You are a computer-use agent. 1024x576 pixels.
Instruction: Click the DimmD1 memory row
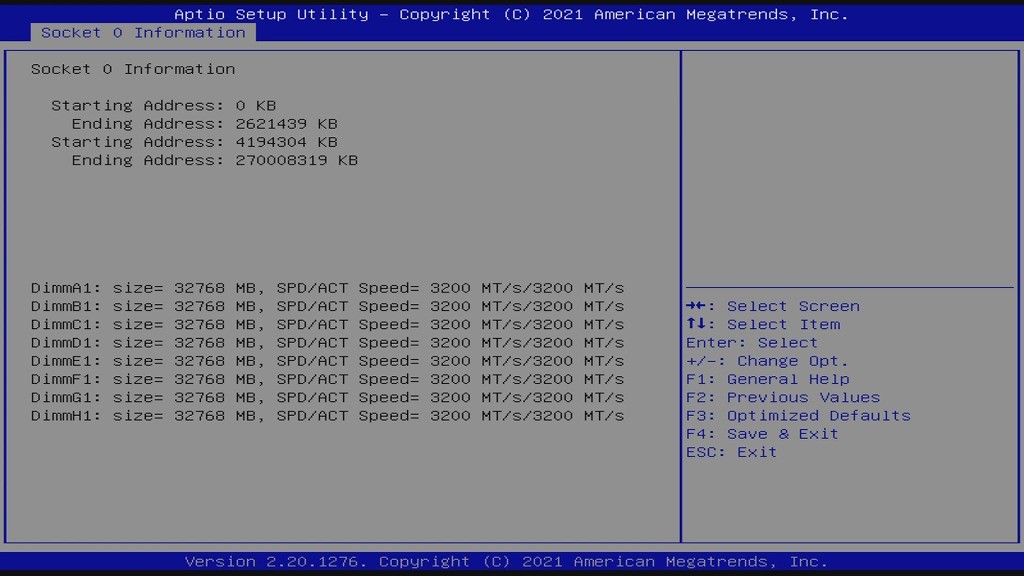pos(327,343)
